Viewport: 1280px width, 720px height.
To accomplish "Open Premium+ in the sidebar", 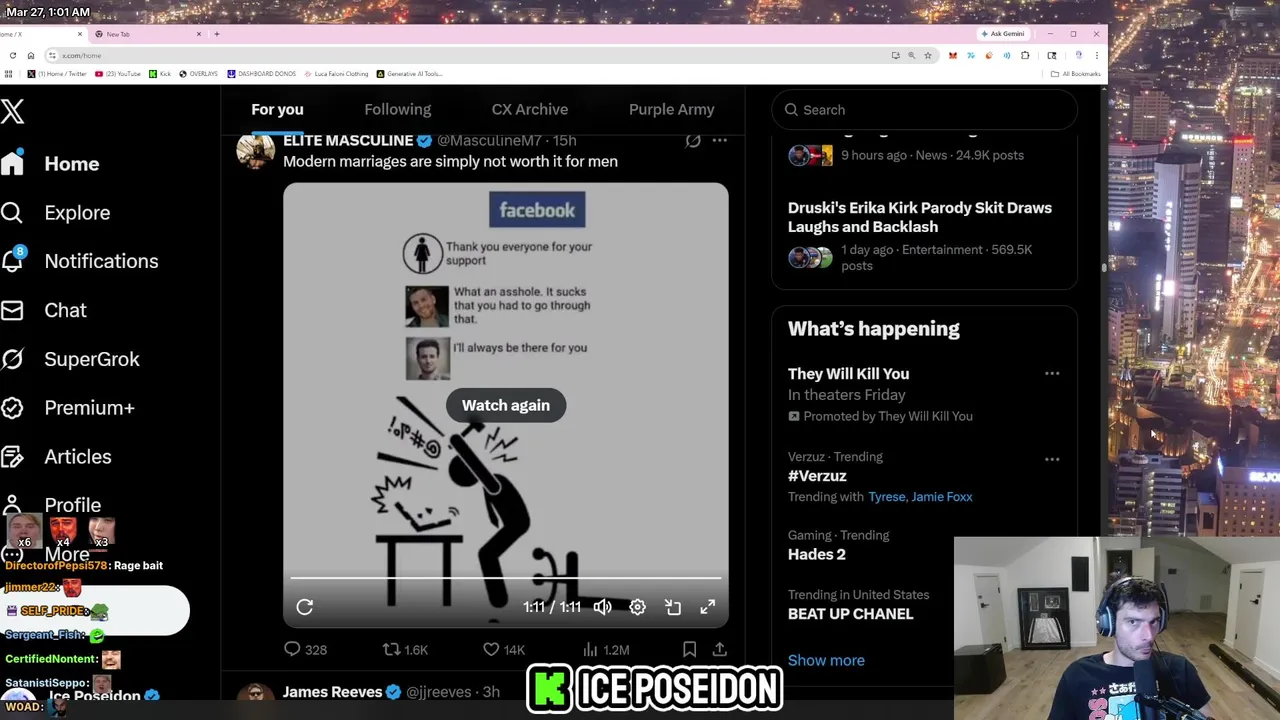I will coord(89,408).
